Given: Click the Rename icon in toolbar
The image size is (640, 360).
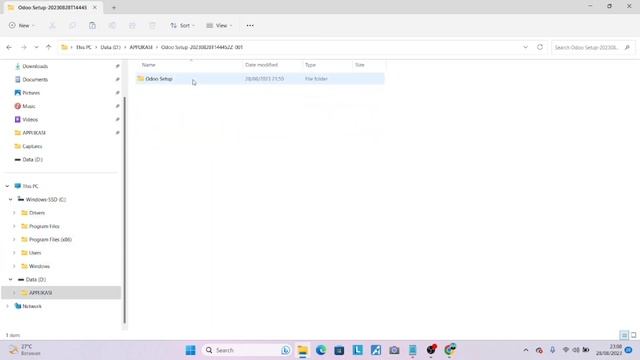Looking at the screenshot, I should 112,25.
